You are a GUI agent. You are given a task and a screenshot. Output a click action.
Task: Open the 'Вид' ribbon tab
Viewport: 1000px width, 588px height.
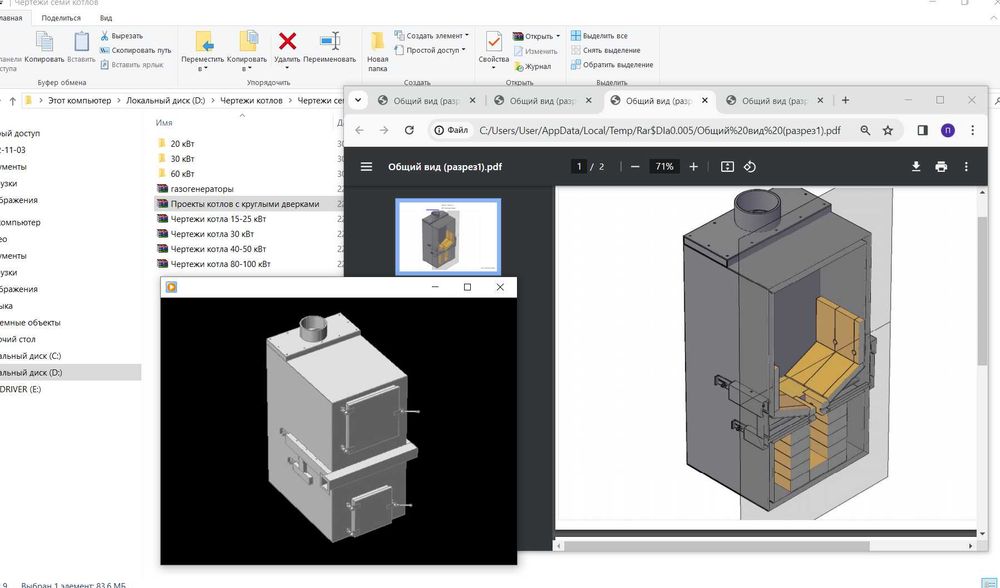tap(106, 18)
